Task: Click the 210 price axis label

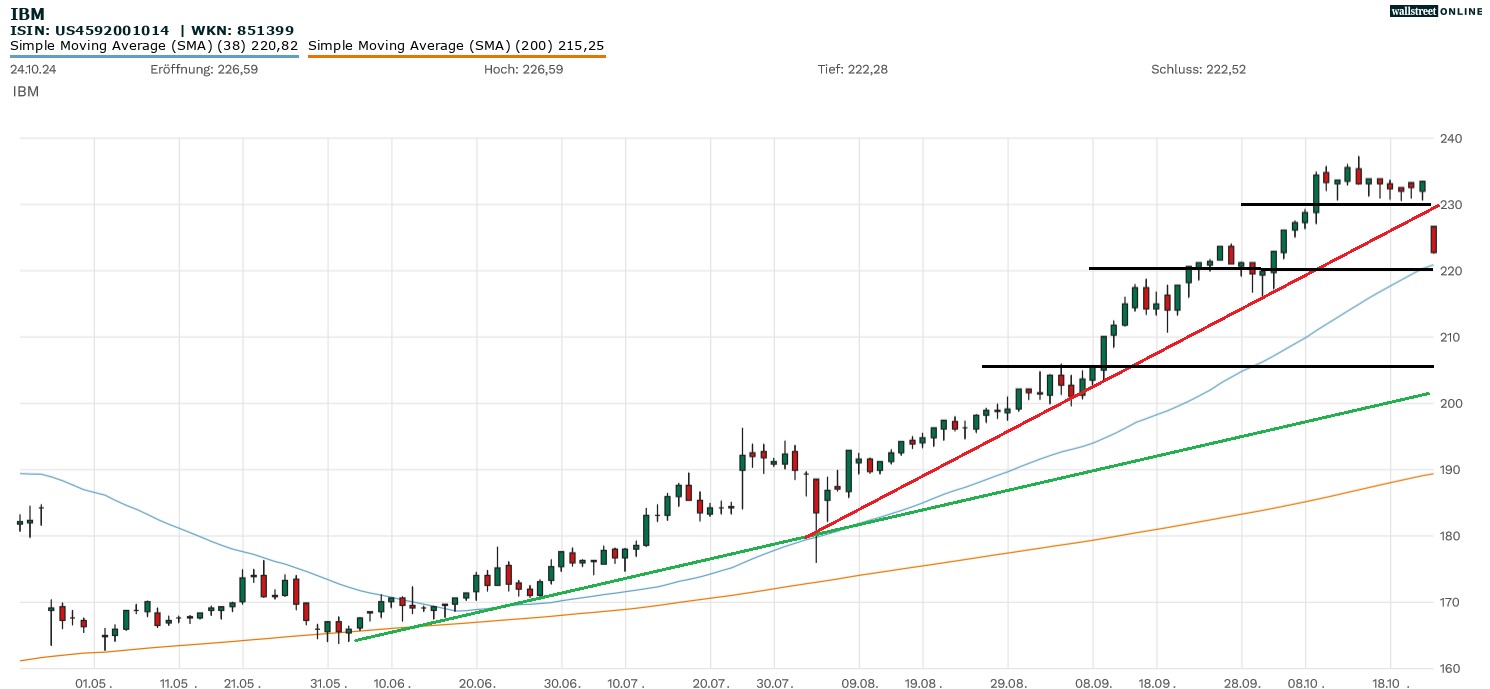Action: [1451, 337]
